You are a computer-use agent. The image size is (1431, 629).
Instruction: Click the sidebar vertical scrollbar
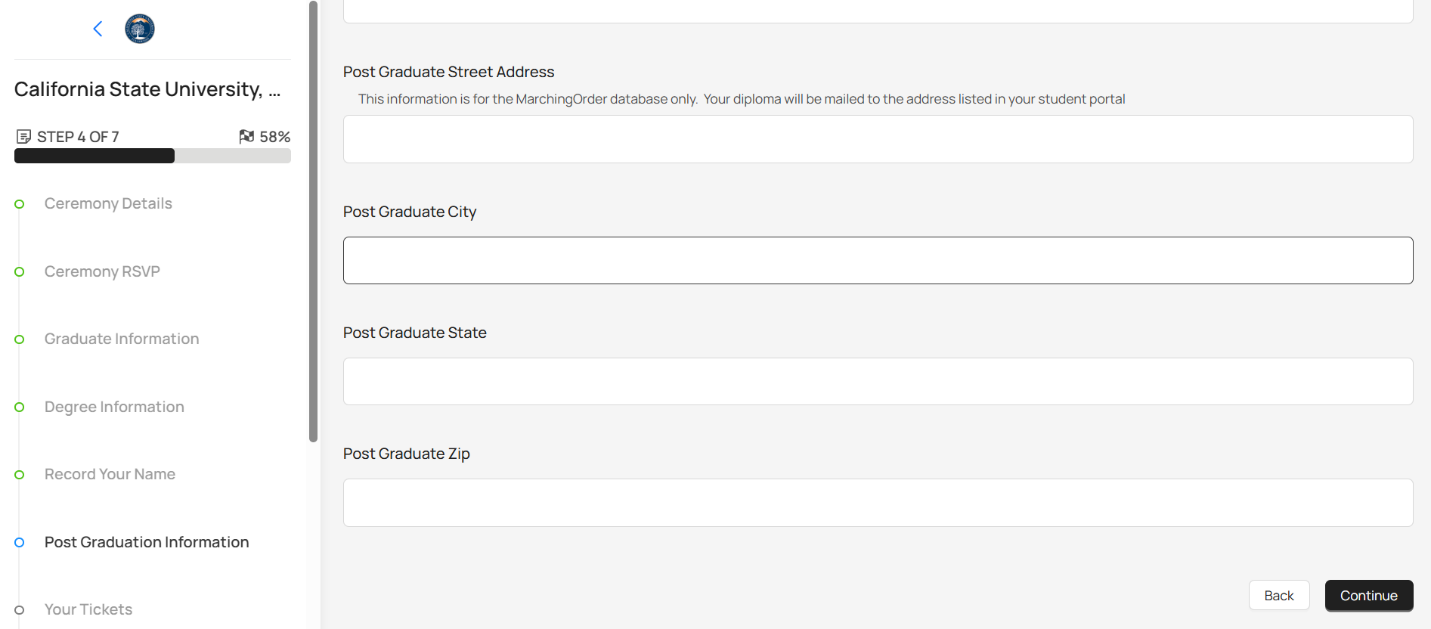314,220
